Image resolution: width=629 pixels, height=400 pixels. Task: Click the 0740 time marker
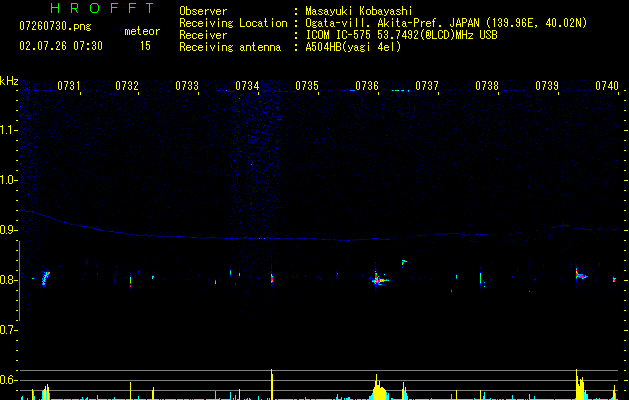[x=607, y=86]
